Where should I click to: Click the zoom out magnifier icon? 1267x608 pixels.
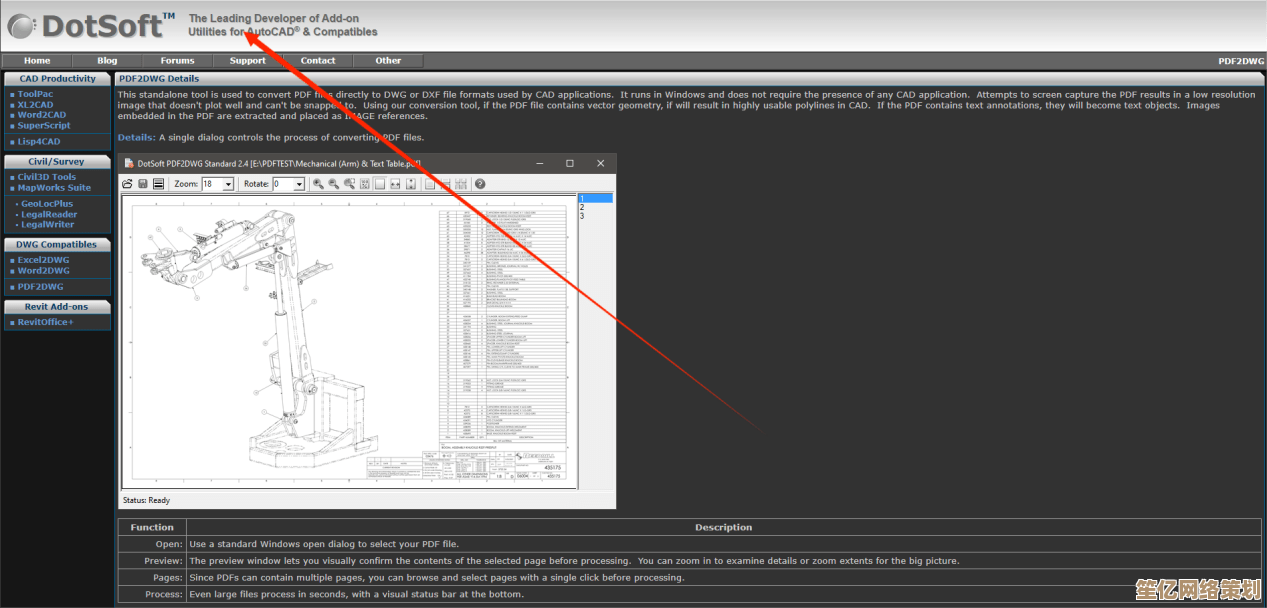(x=334, y=184)
